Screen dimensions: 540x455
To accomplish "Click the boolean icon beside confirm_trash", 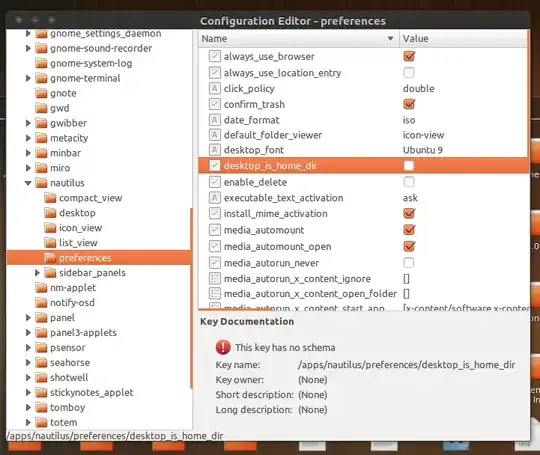I will 215,104.
